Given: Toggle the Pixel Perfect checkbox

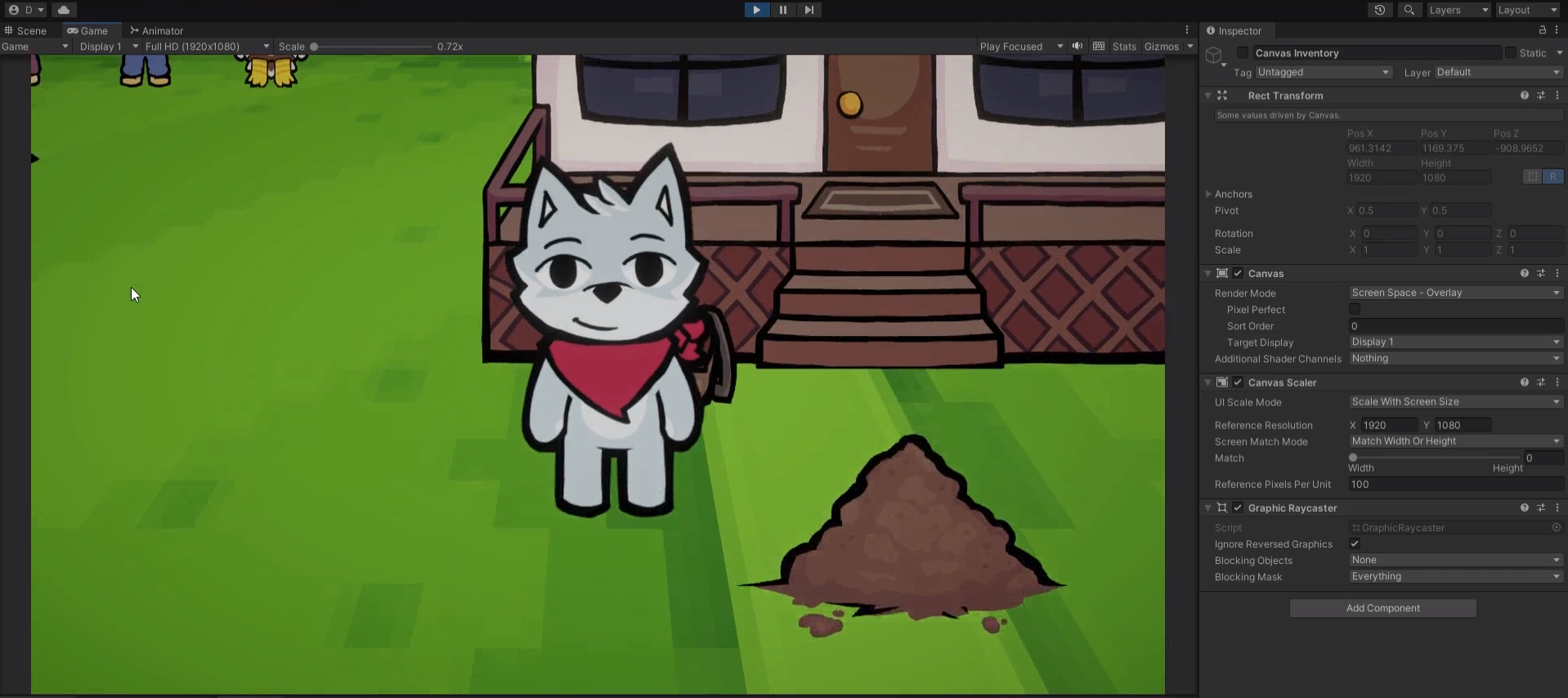Looking at the screenshot, I should point(1355,310).
